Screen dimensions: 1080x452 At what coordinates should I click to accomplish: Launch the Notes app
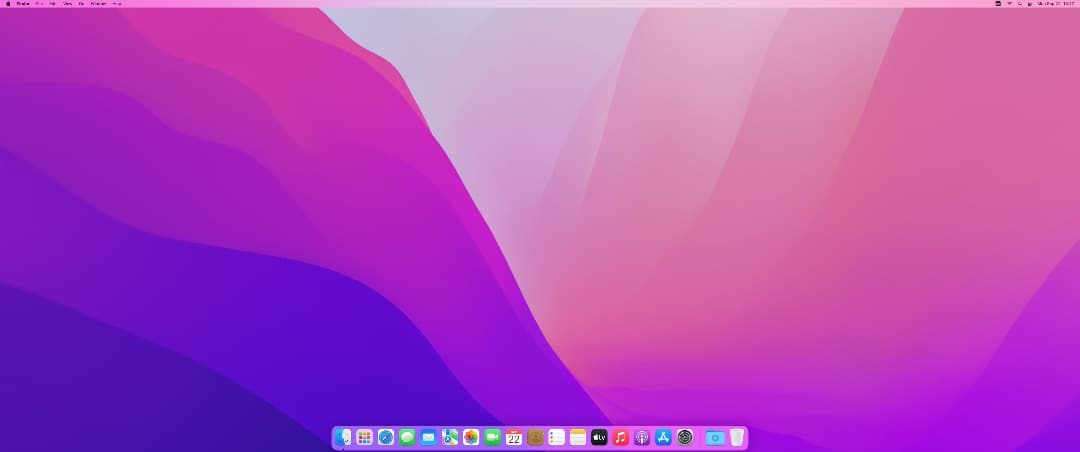[578, 437]
